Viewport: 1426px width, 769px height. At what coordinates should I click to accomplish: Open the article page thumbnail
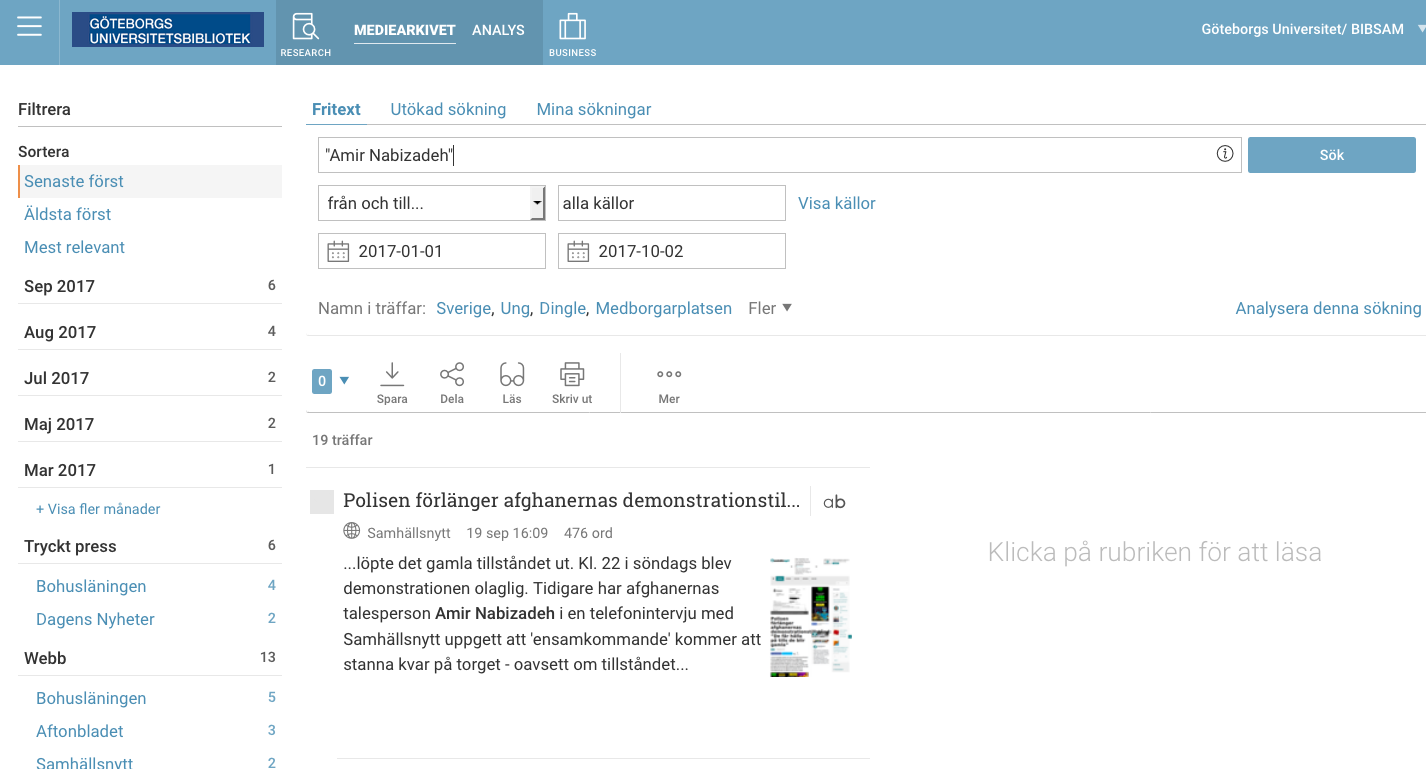click(809, 617)
